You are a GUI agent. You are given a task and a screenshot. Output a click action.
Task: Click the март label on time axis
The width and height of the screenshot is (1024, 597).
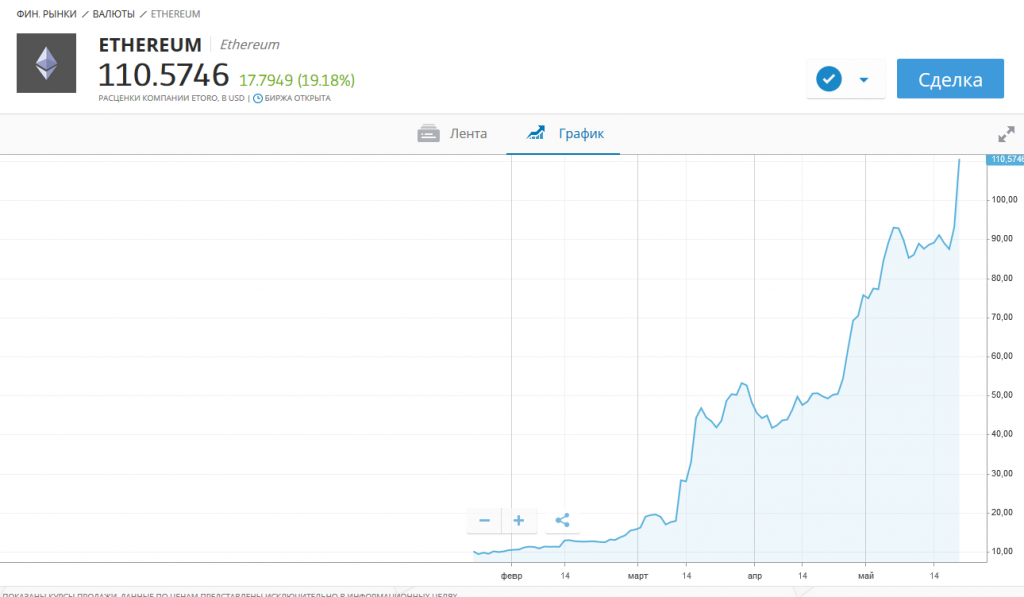click(x=637, y=576)
